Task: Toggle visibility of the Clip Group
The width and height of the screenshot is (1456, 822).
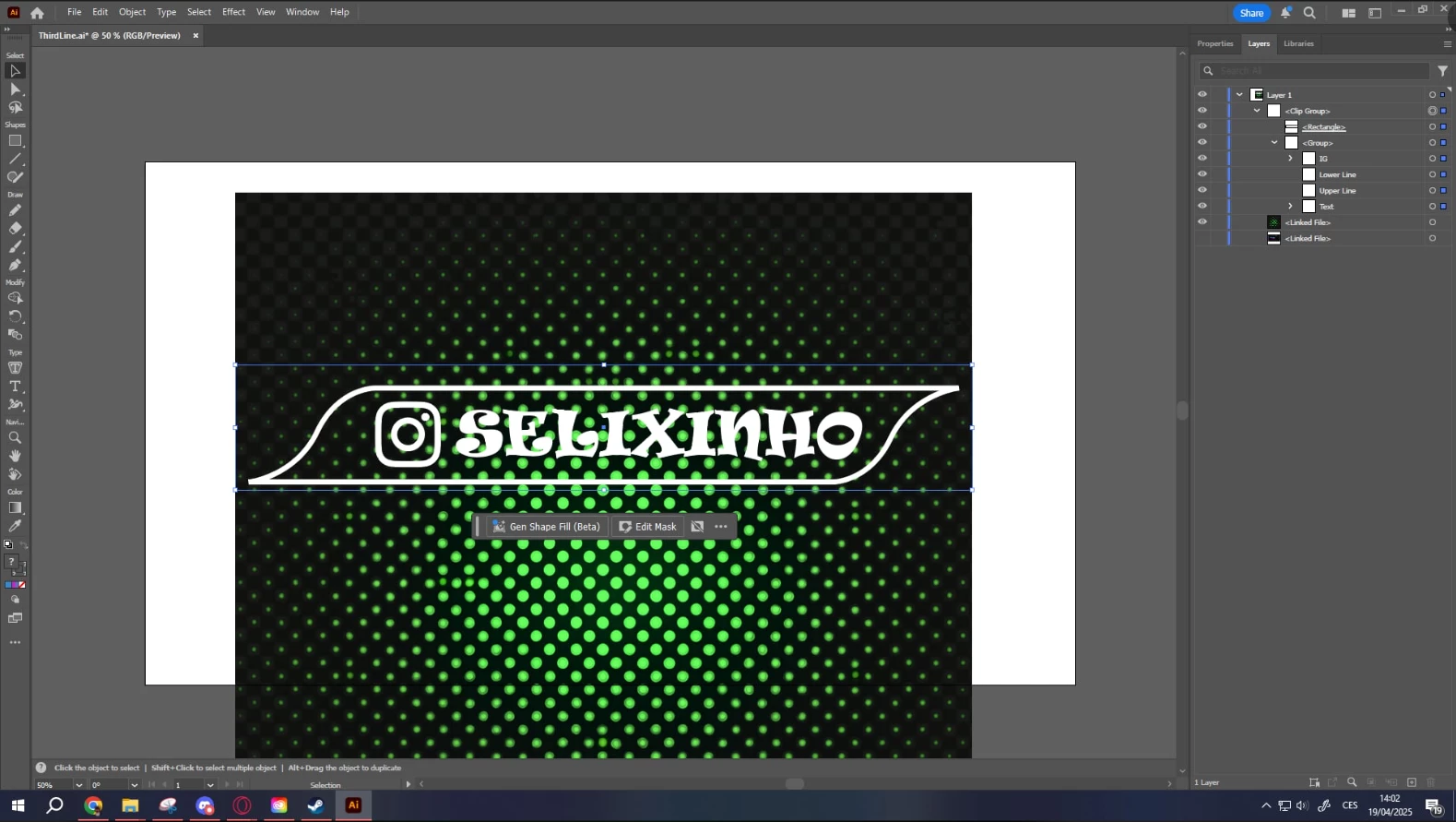Action: pos(1201,111)
